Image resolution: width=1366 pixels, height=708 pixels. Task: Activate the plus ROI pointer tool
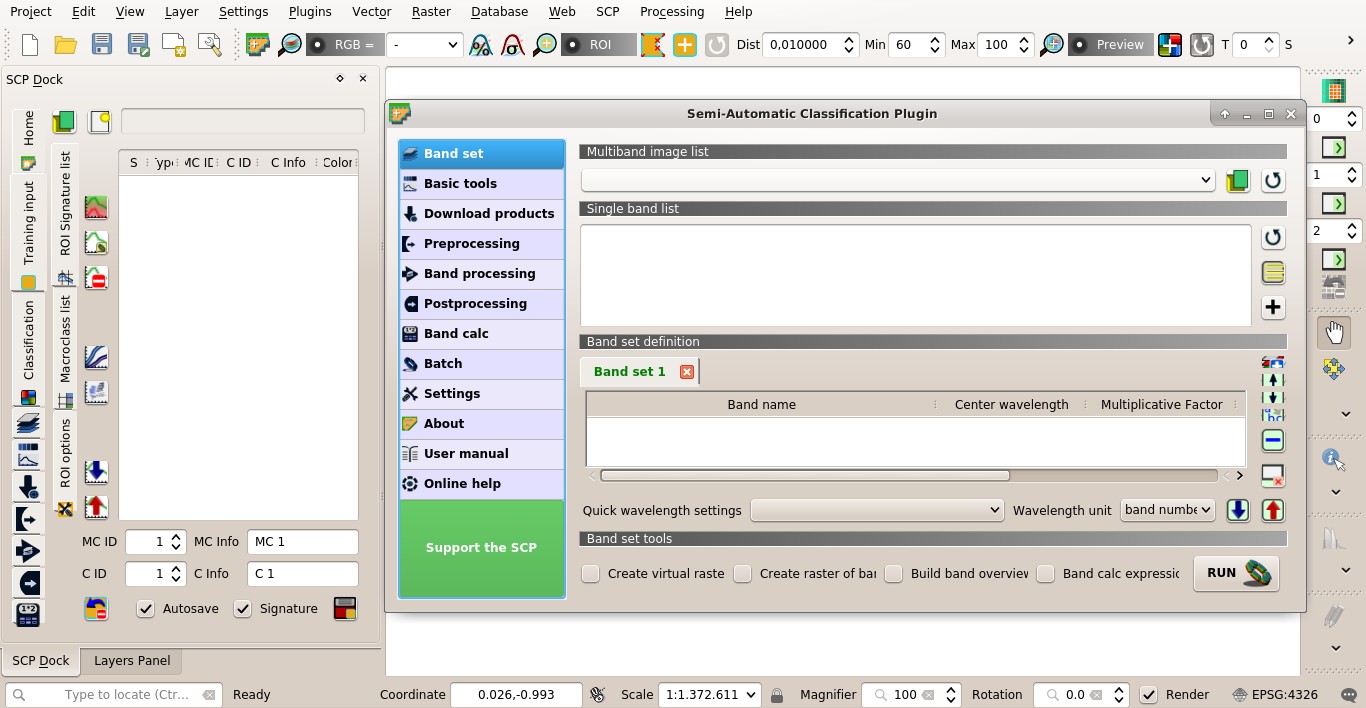click(x=684, y=44)
